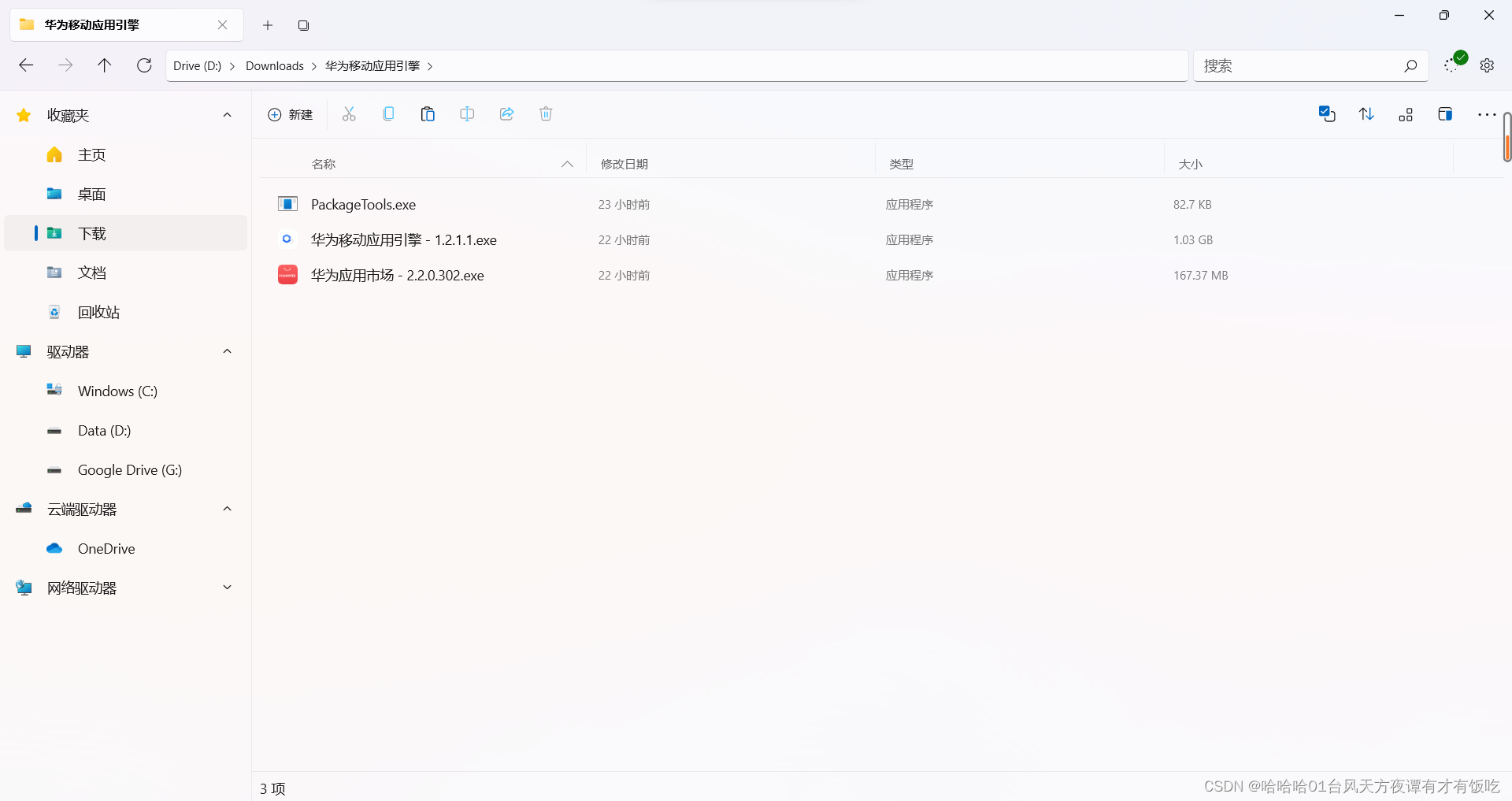Open the sync status icon with green check

pos(1455,62)
